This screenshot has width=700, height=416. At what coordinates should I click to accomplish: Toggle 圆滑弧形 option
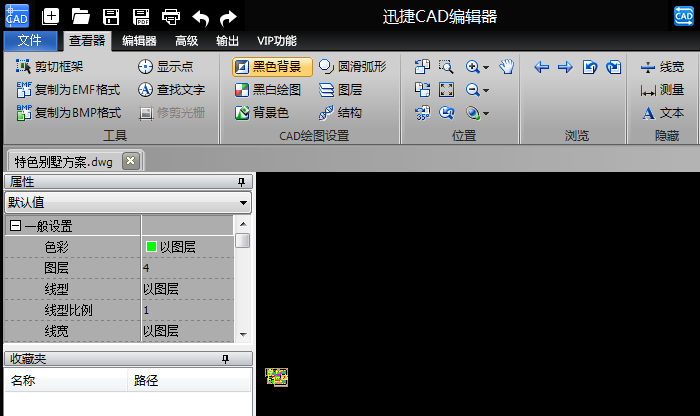click(353, 67)
